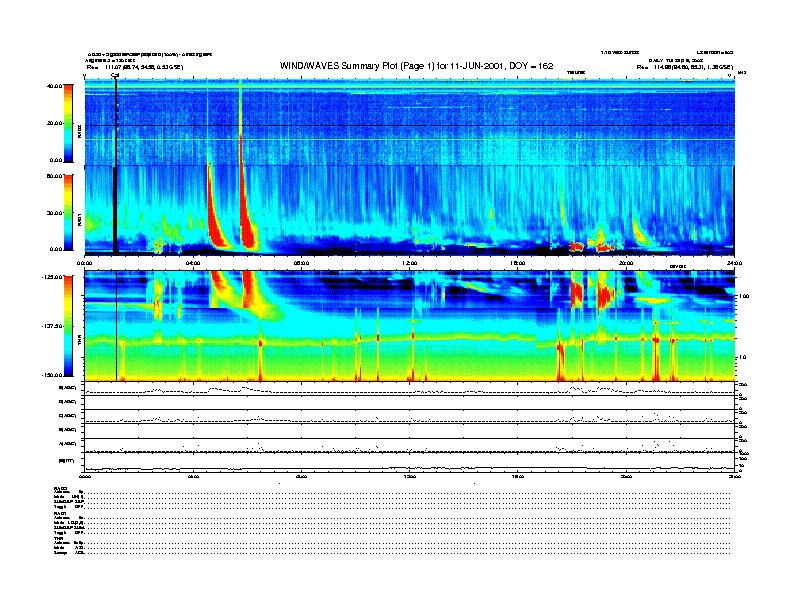This screenshot has height=612, width=792.
Task: Click the -137.50 label on TNR scale
Action: 52,326
